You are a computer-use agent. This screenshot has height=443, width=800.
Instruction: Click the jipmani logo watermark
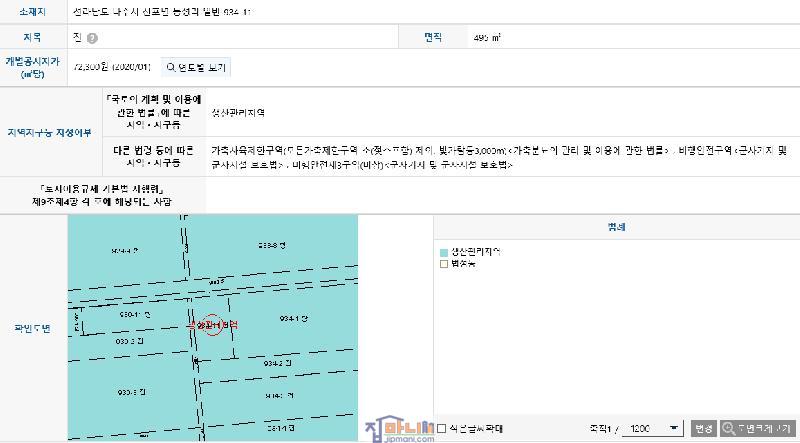click(395, 427)
